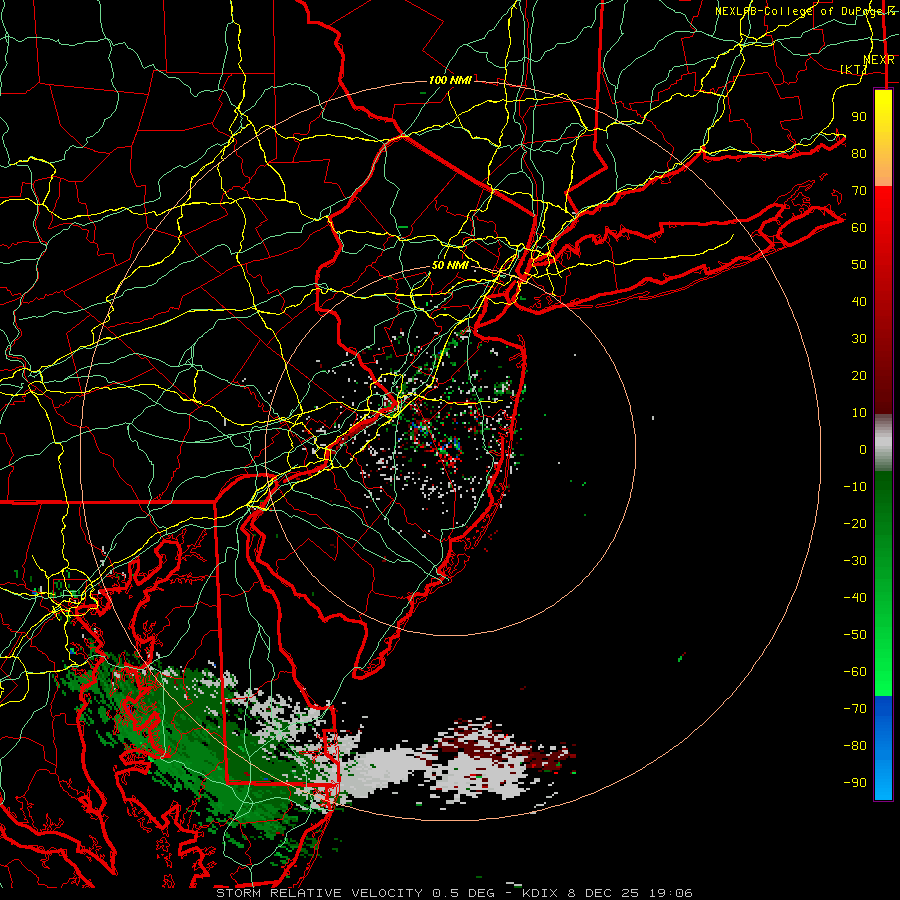Click the 40 value on the velocity scale
The image size is (900, 900).
click(859, 301)
